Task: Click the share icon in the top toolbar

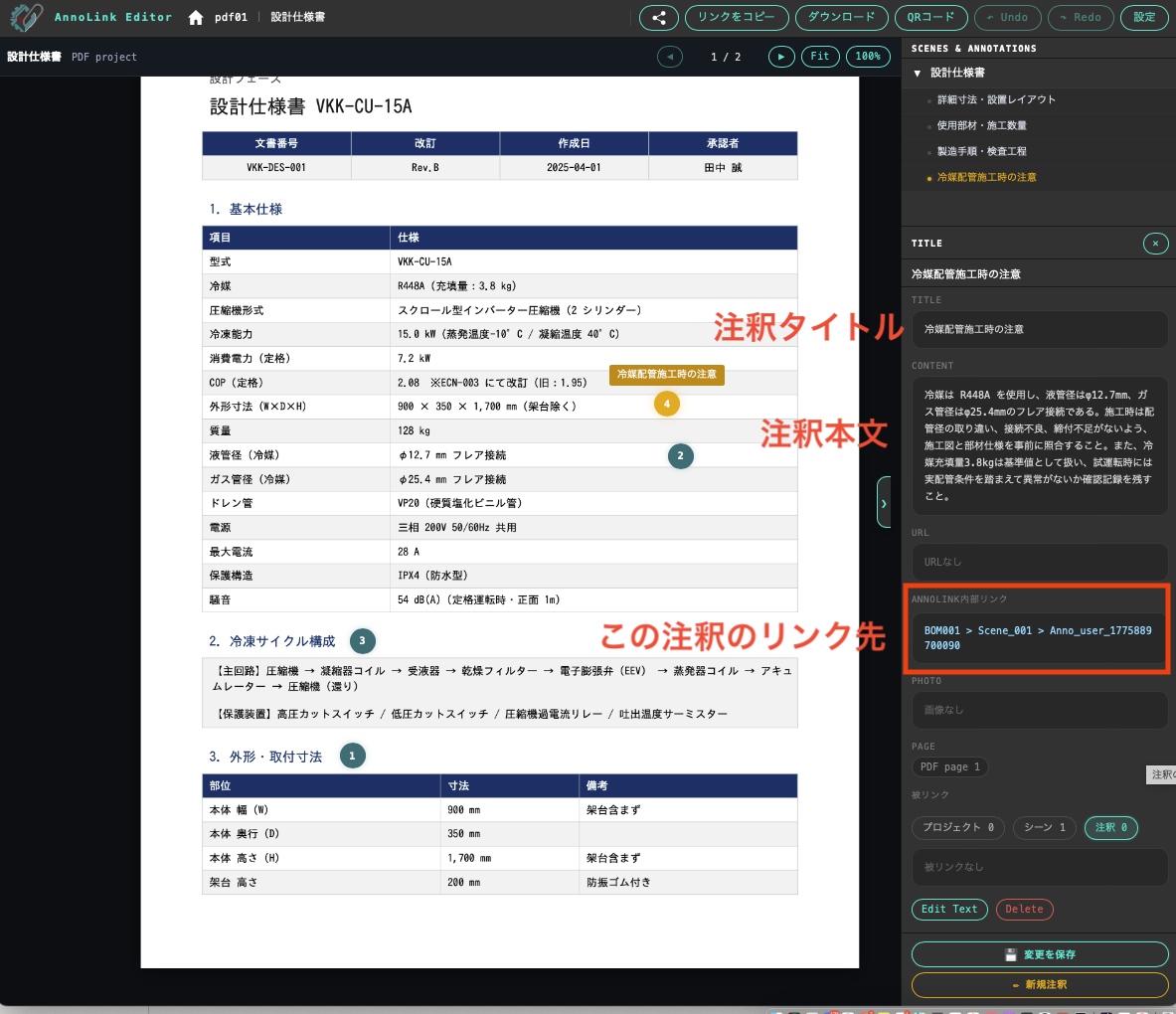Action: [658, 17]
